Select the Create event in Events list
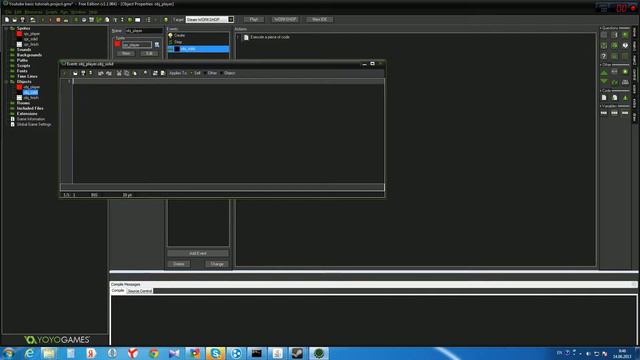Screen dimensions: 640x360 click(198, 36)
